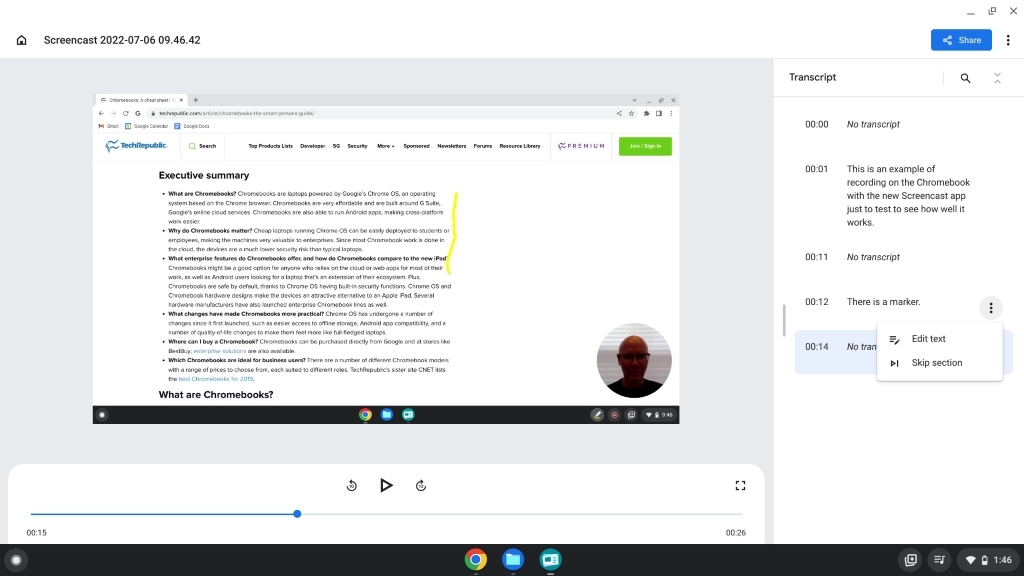
Task: Click the Screencast icon in the shelf
Action: point(550,559)
